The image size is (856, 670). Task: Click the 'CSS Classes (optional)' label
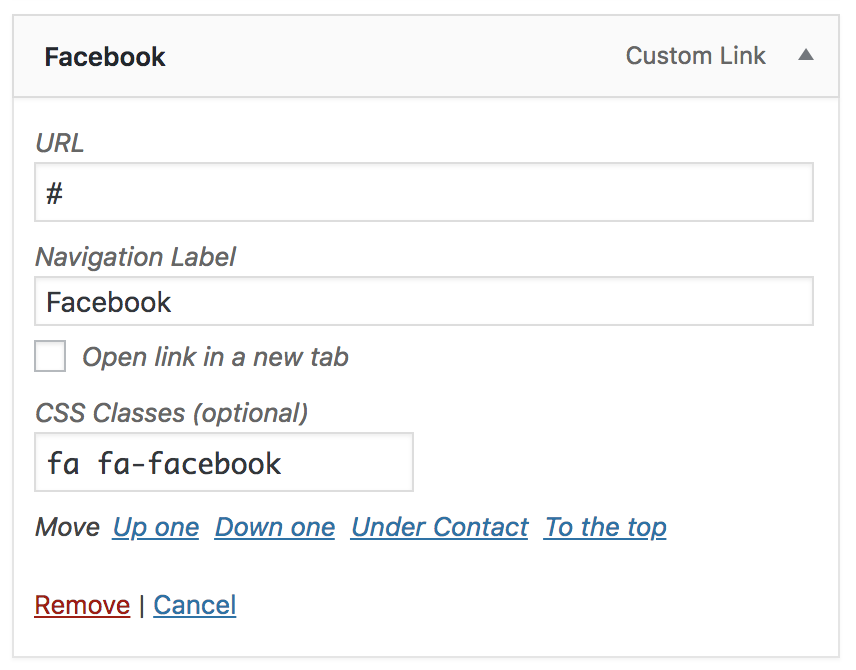coord(172,412)
